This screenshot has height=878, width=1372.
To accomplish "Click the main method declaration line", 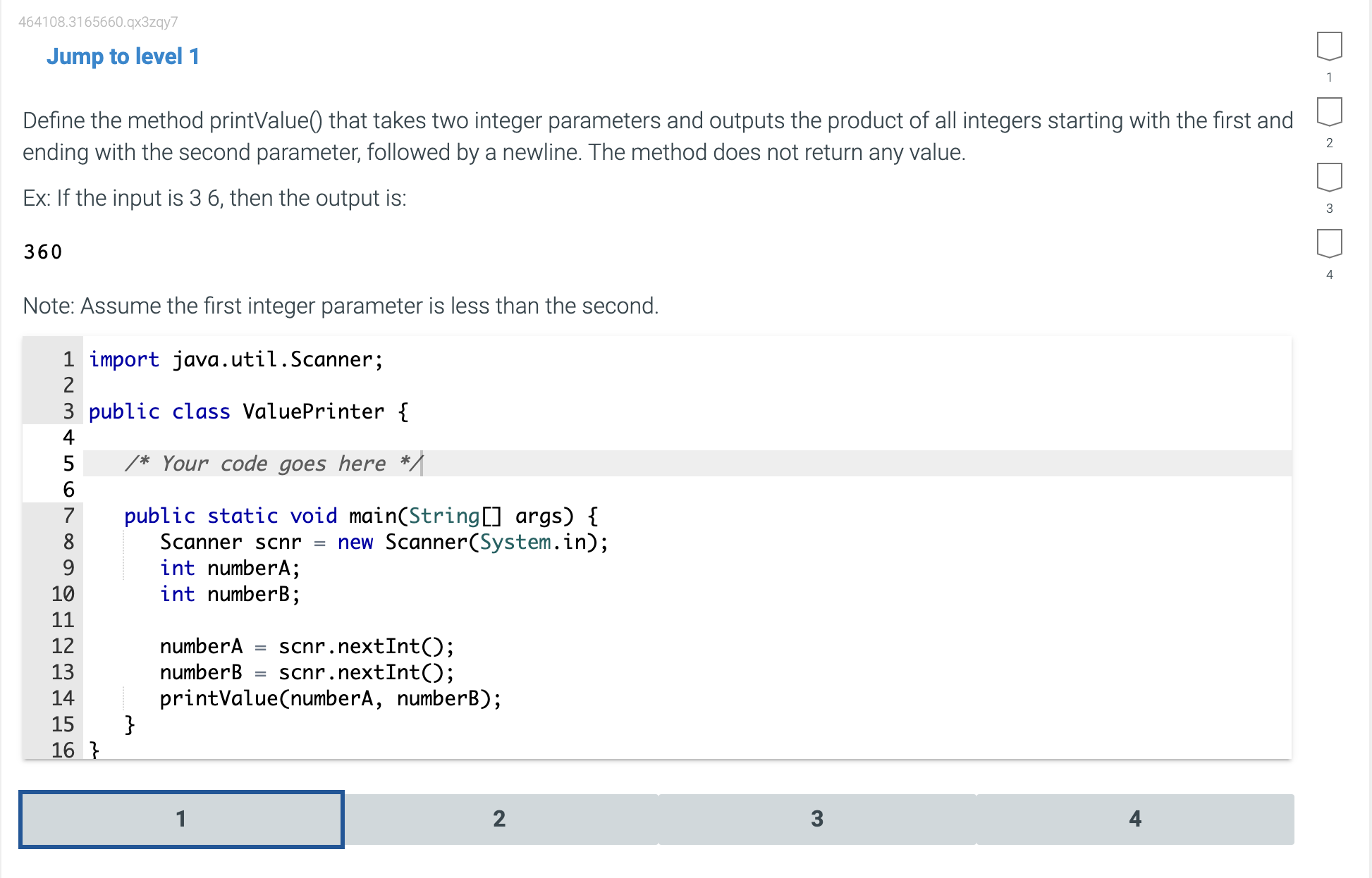I will (361, 516).
